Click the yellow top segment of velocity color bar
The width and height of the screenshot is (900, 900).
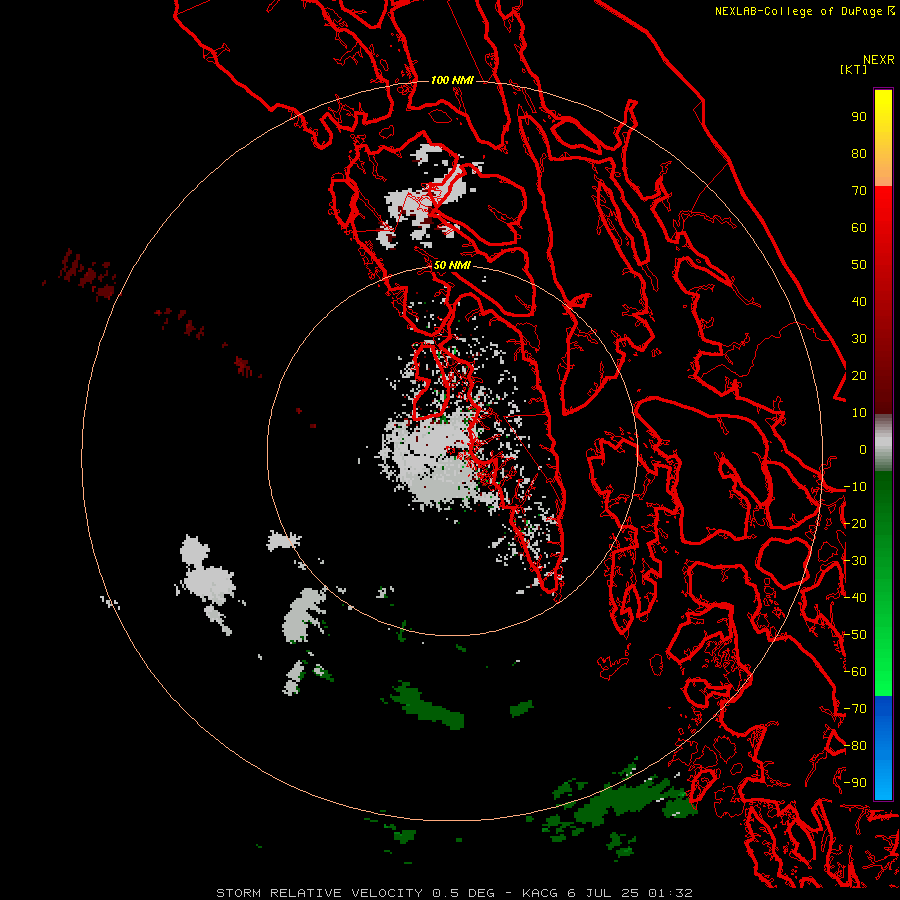(x=883, y=138)
